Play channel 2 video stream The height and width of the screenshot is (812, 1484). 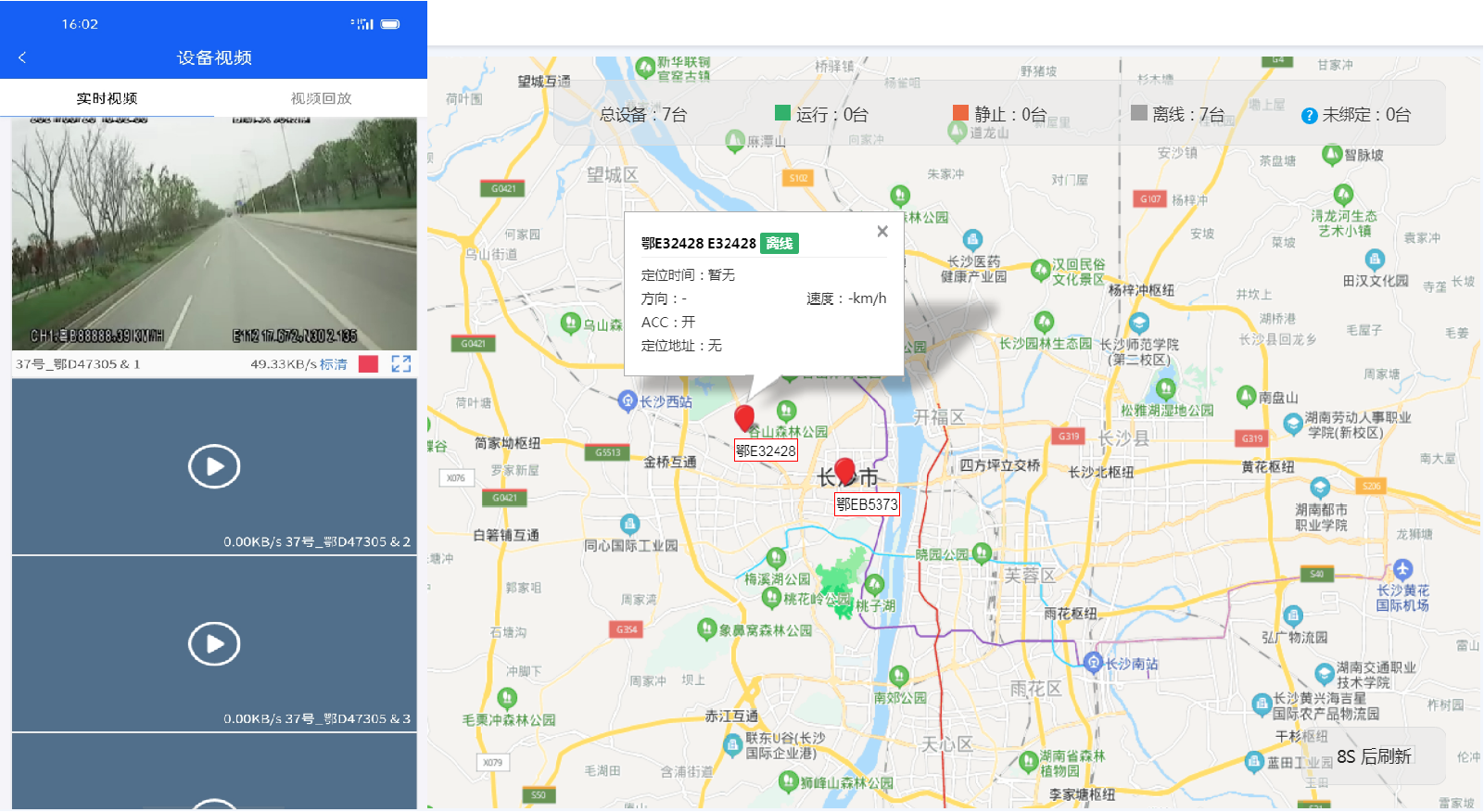pyautogui.click(x=214, y=466)
